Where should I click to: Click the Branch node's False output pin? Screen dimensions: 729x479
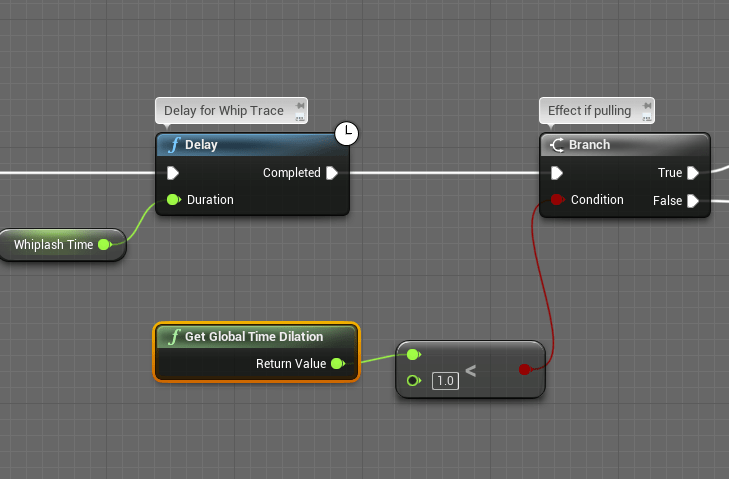point(692,201)
